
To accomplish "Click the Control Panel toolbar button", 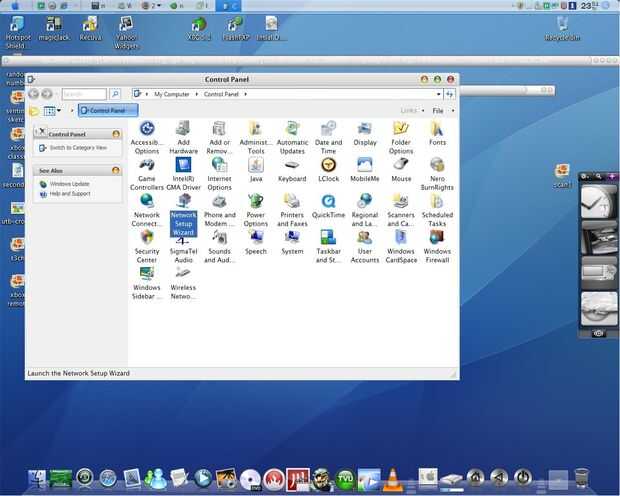I will [x=108, y=110].
